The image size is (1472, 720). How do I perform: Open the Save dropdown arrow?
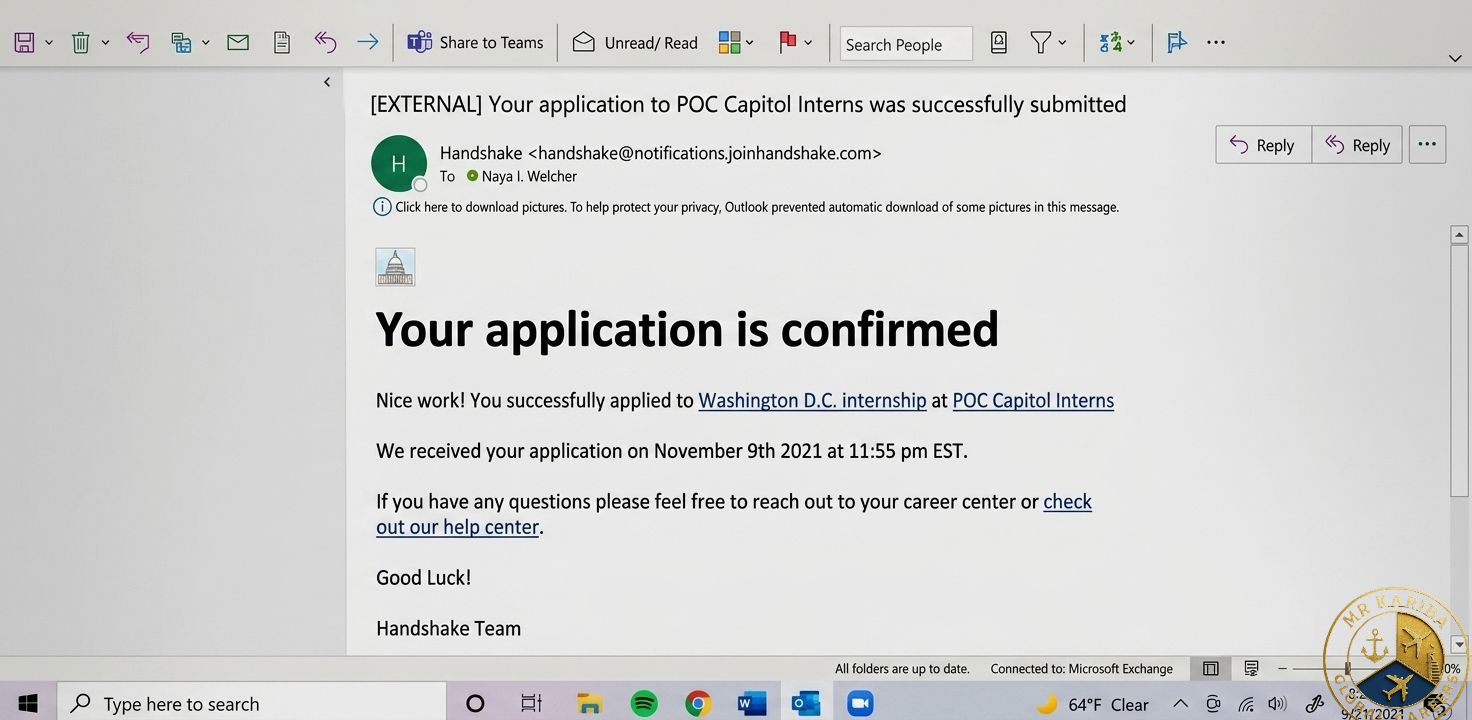[x=49, y=43]
